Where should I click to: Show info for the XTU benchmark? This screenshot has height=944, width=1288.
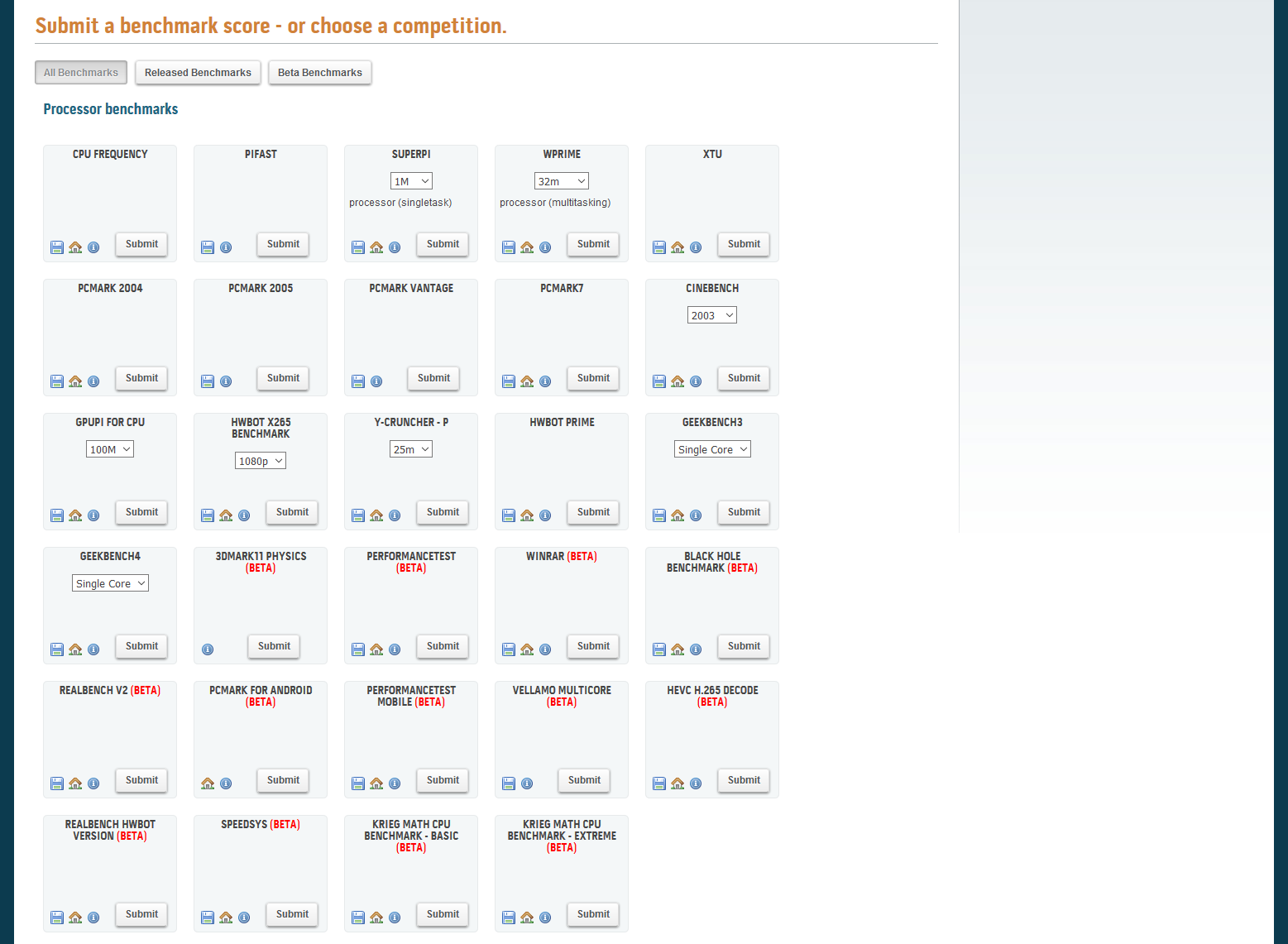(x=696, y=247)
